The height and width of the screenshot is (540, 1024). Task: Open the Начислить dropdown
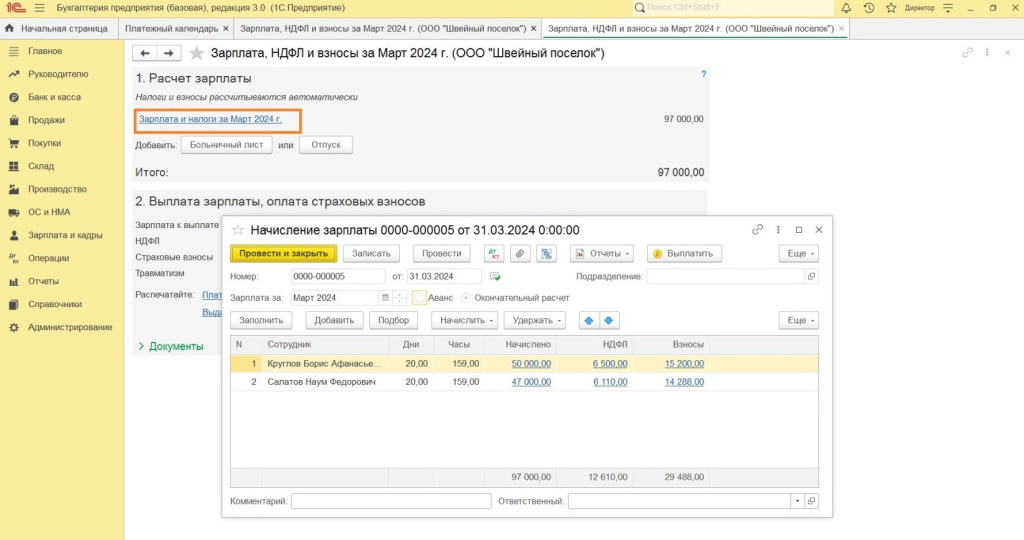464,320
